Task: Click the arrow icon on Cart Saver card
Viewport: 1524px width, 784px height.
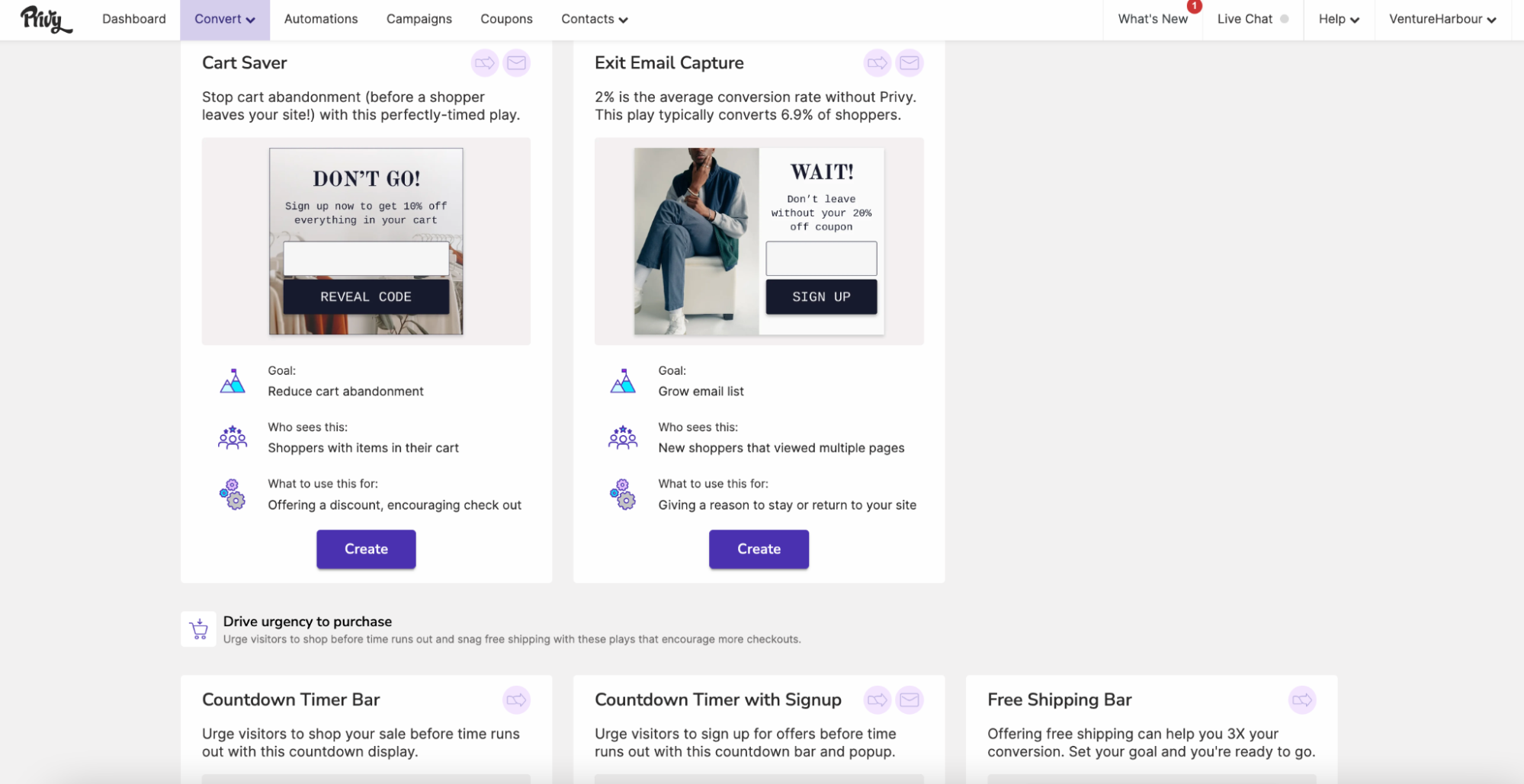Action: [x=485, y=63]
